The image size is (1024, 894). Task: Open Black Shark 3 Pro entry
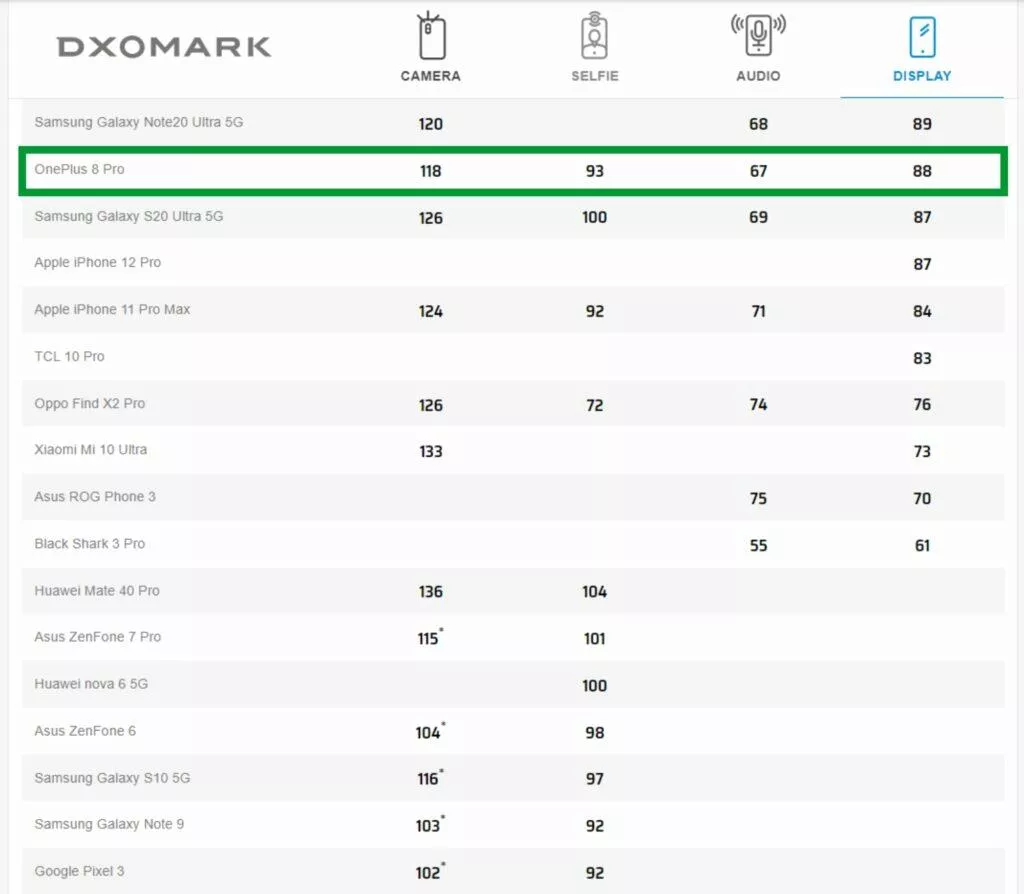89,544
